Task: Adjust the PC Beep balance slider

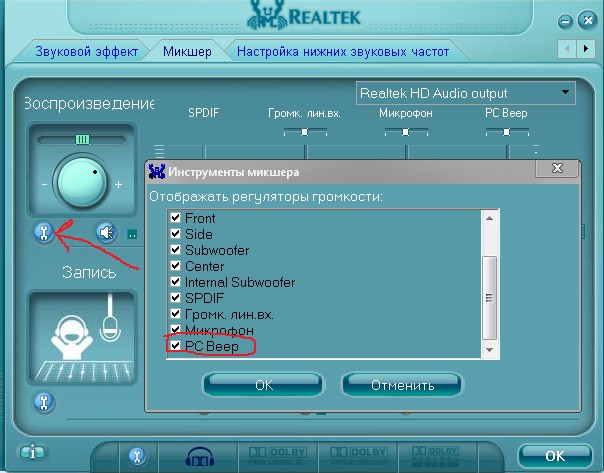Action: click(x=507, y=132)
